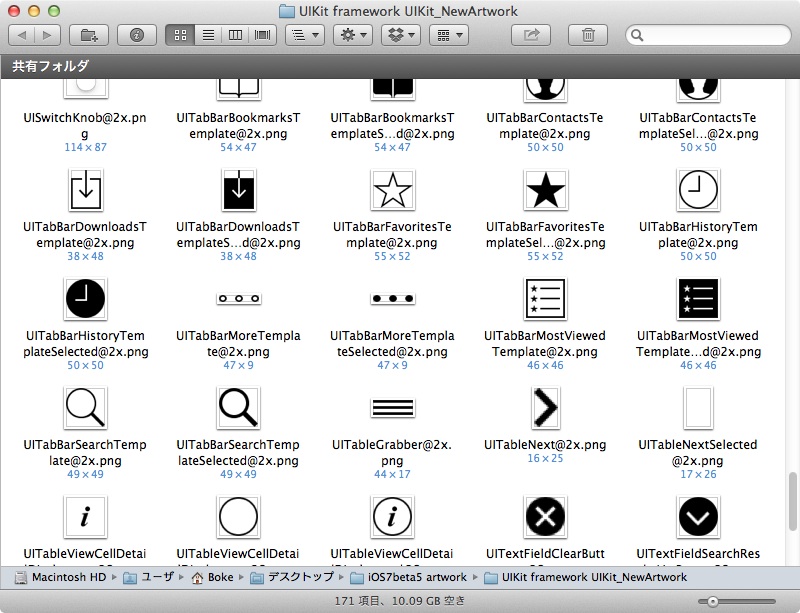
Task: Go forward with the right arrow button
Action: click(47, 35)
